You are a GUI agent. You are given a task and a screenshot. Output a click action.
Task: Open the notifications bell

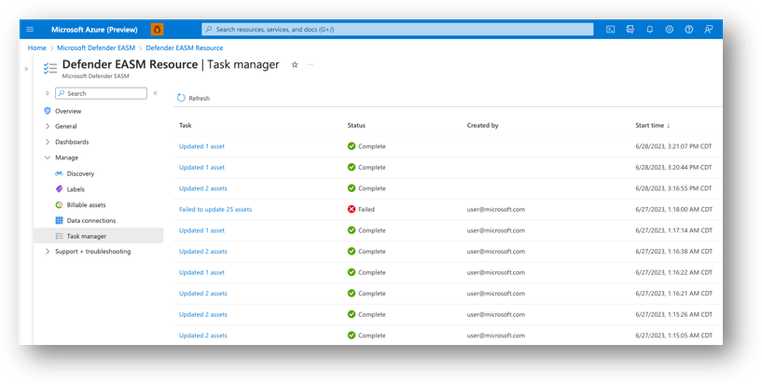[650, 30]
